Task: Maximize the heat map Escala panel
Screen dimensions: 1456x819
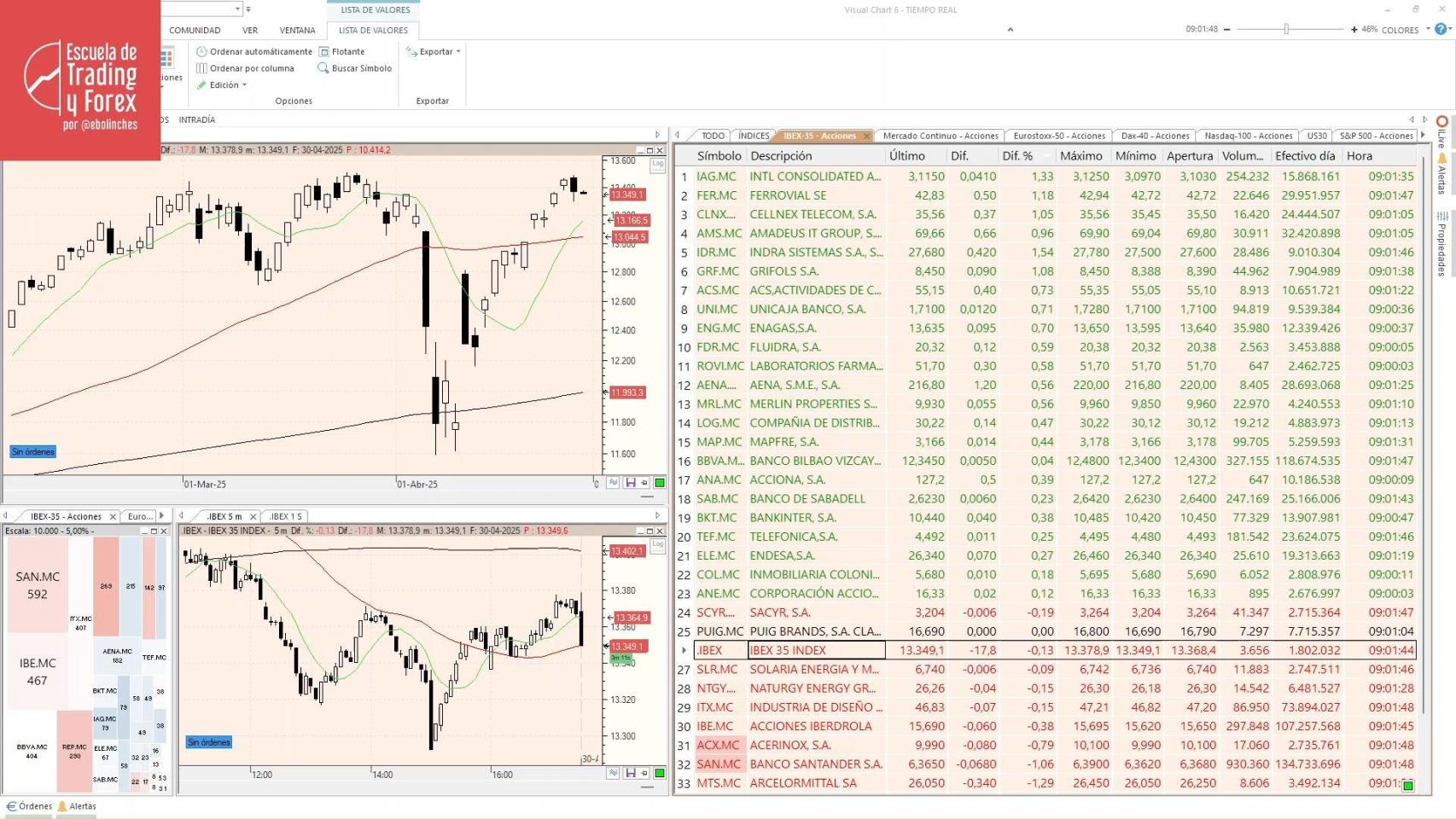Action: 154,531
